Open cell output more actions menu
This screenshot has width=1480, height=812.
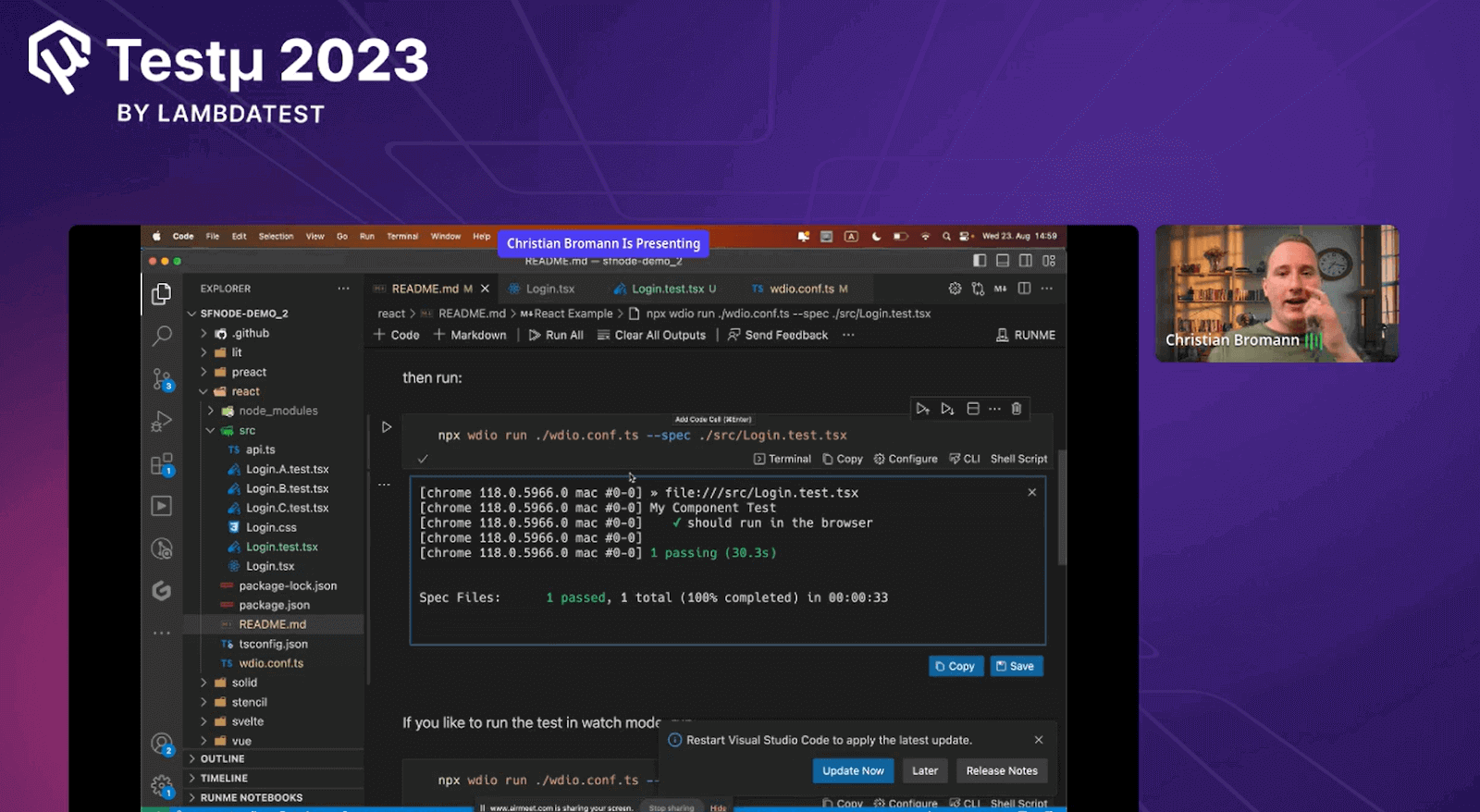(384, 485)
